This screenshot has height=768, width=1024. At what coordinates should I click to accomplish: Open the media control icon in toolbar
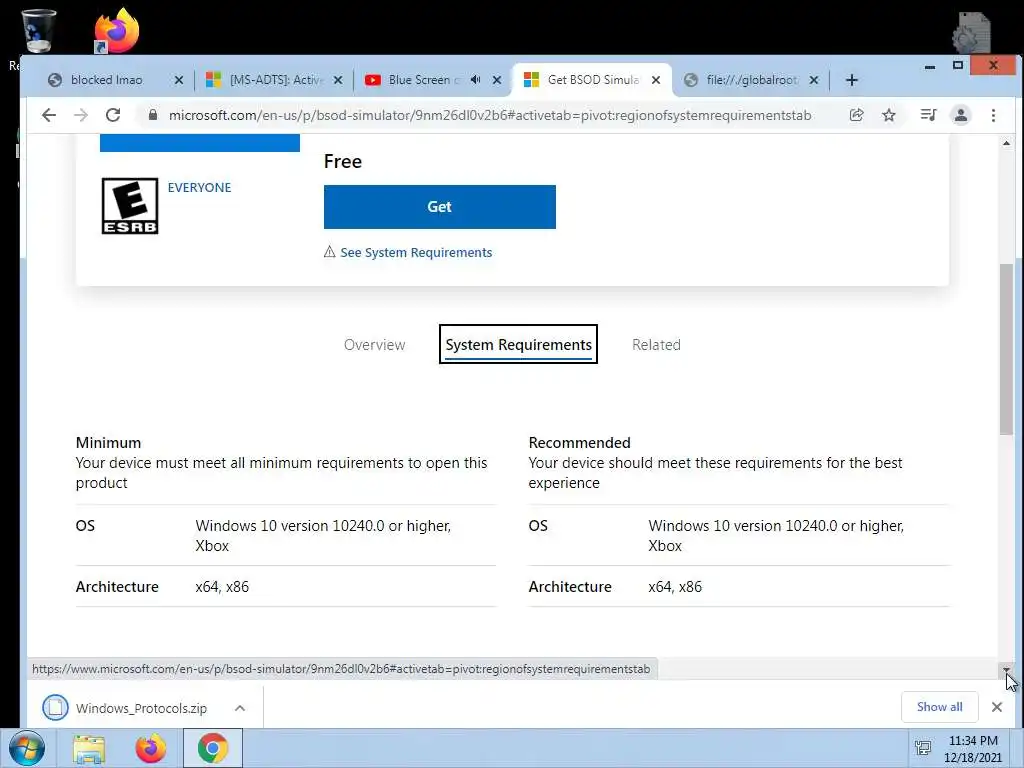[x=928, y=116]
